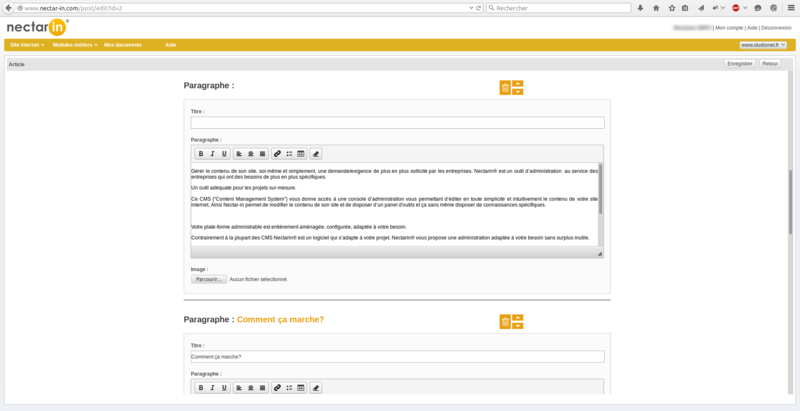Go to the browser home page icon
800x411 pixels.
656,8
